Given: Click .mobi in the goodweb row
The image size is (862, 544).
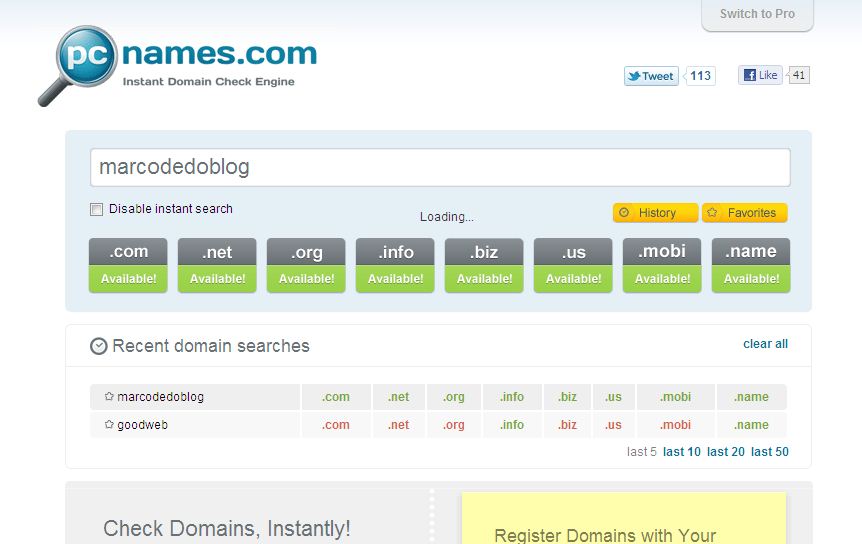Looking at the screenshot, I should click(x=676, y=425).
